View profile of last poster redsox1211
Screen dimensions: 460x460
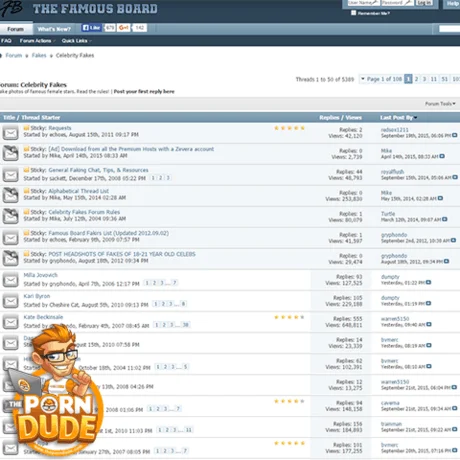pyautogui.click(x=395, y=130)
